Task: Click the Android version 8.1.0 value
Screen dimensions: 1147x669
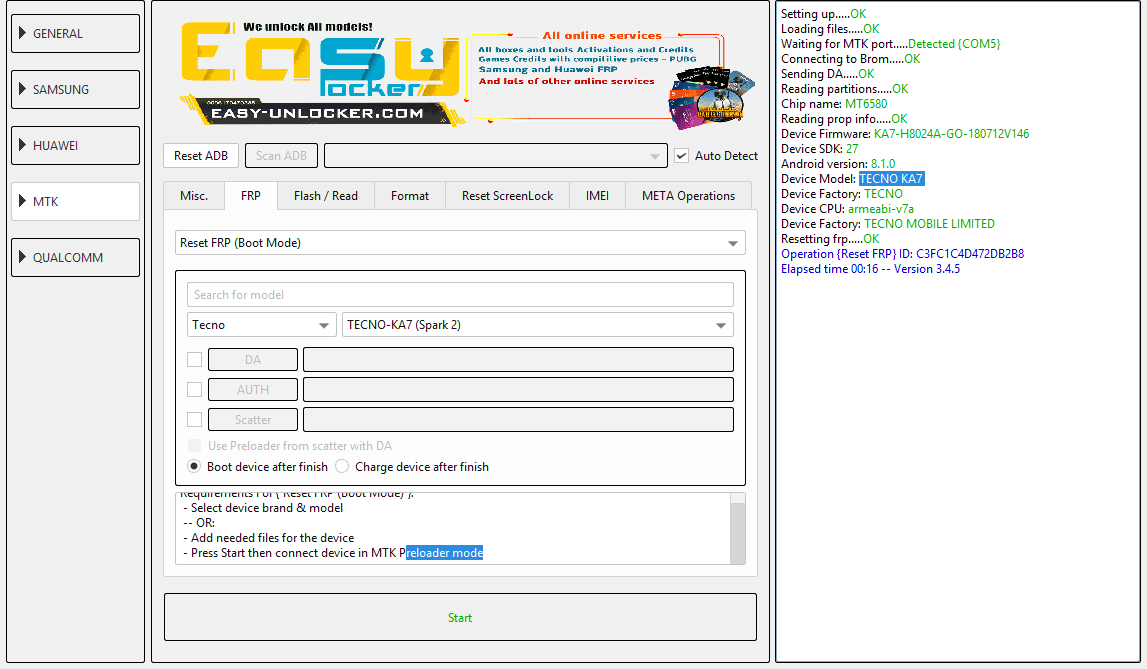Action: (883, 164)
